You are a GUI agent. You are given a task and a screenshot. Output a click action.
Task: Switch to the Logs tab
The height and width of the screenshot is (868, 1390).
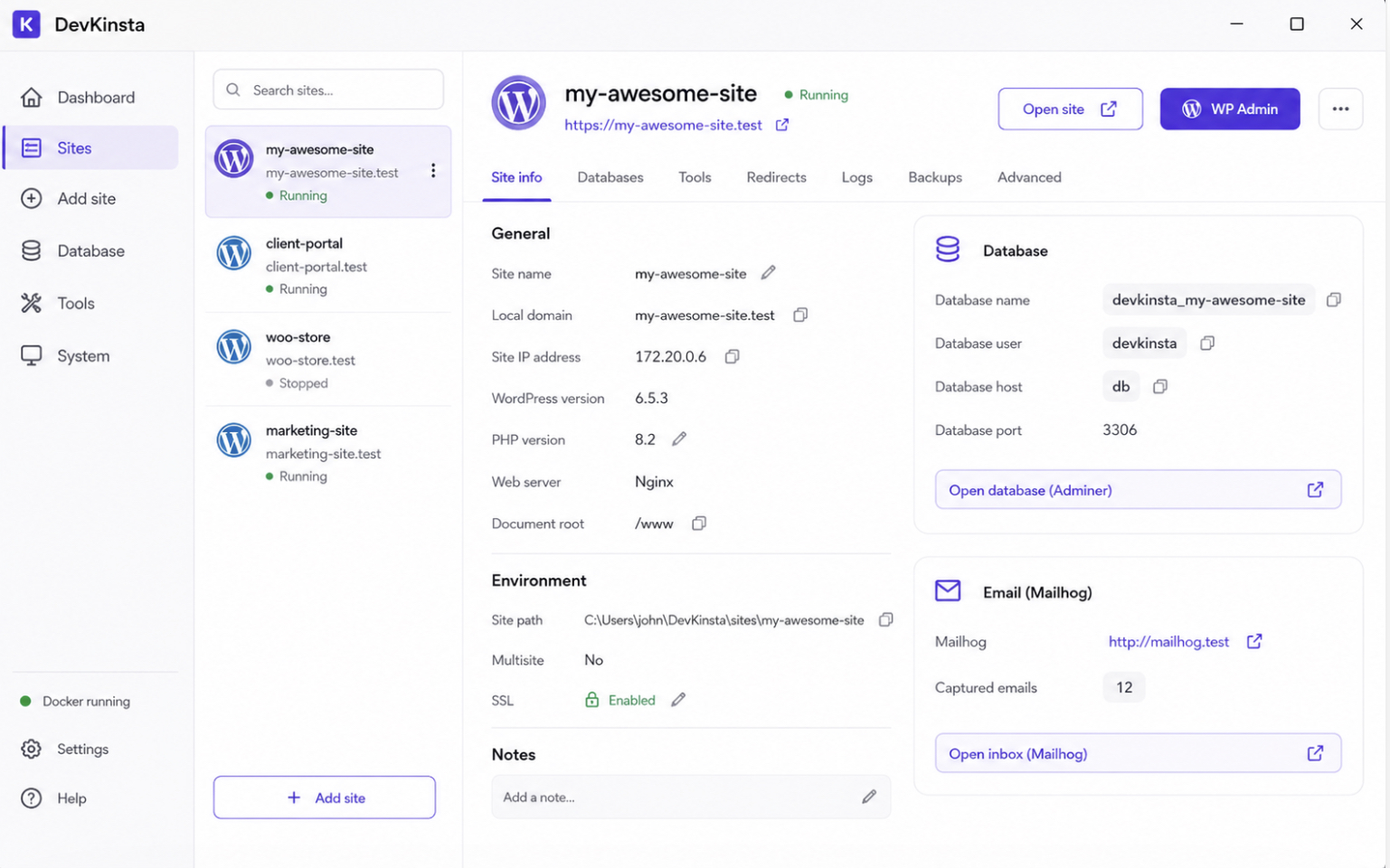point(856,177)
